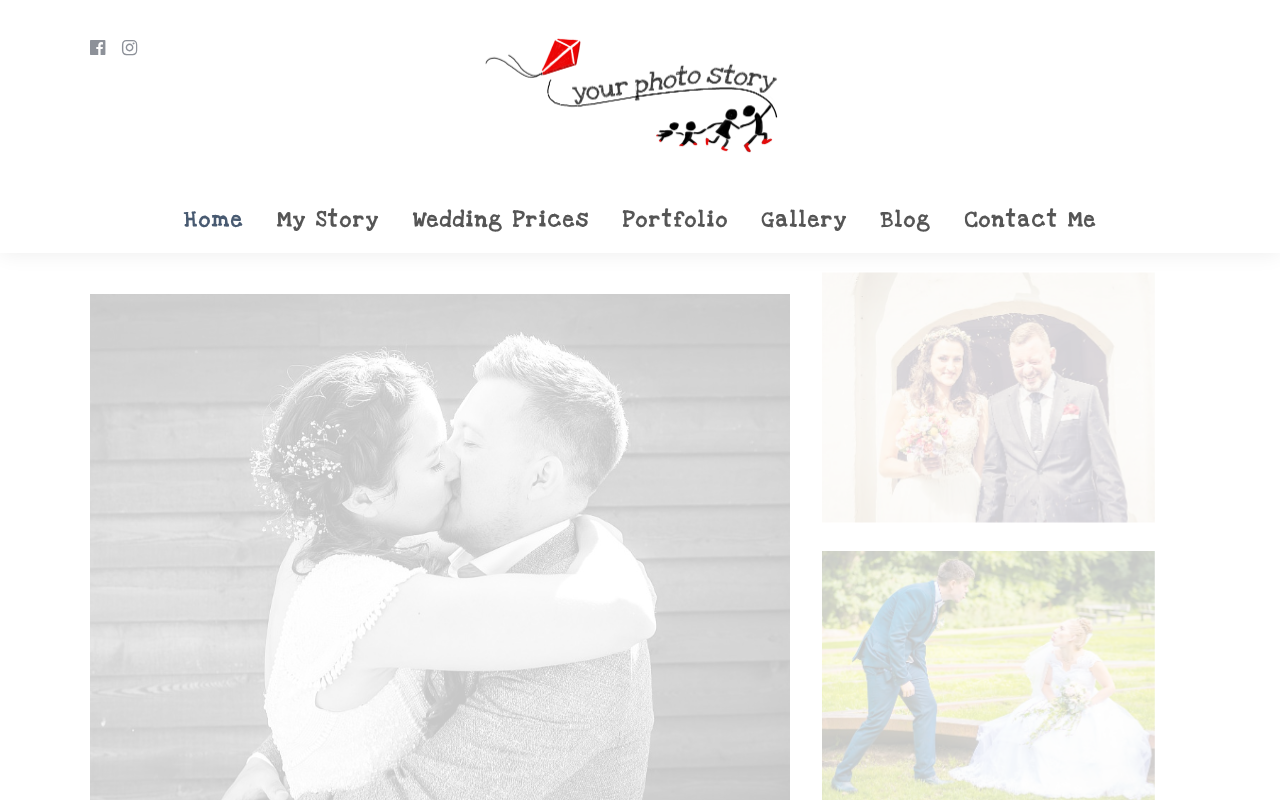
Task: Open the Gallery menu item
Action: pos(804,220)
